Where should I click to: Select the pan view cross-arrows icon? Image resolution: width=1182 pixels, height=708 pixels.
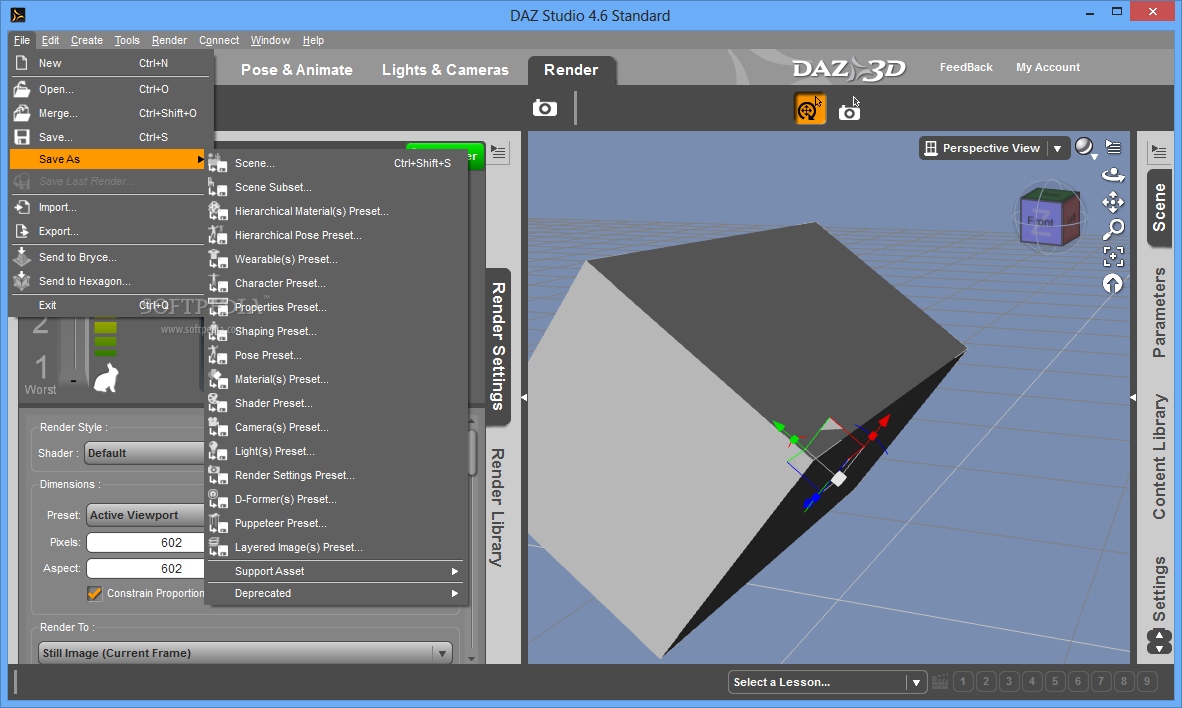coord(1113,202)
